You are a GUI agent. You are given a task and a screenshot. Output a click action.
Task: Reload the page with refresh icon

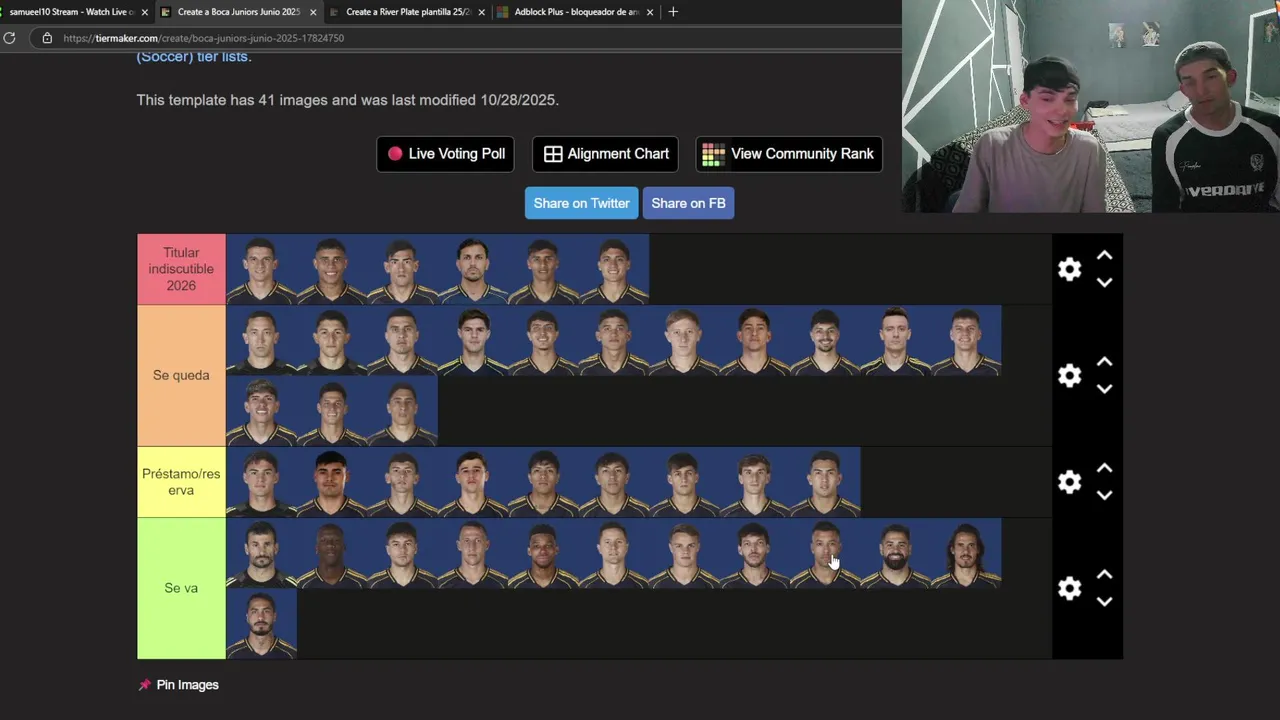(9, 38)
